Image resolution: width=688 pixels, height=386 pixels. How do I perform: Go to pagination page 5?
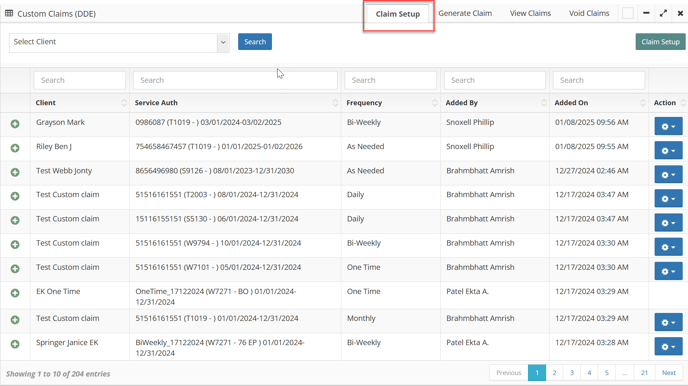coord(606,373)
